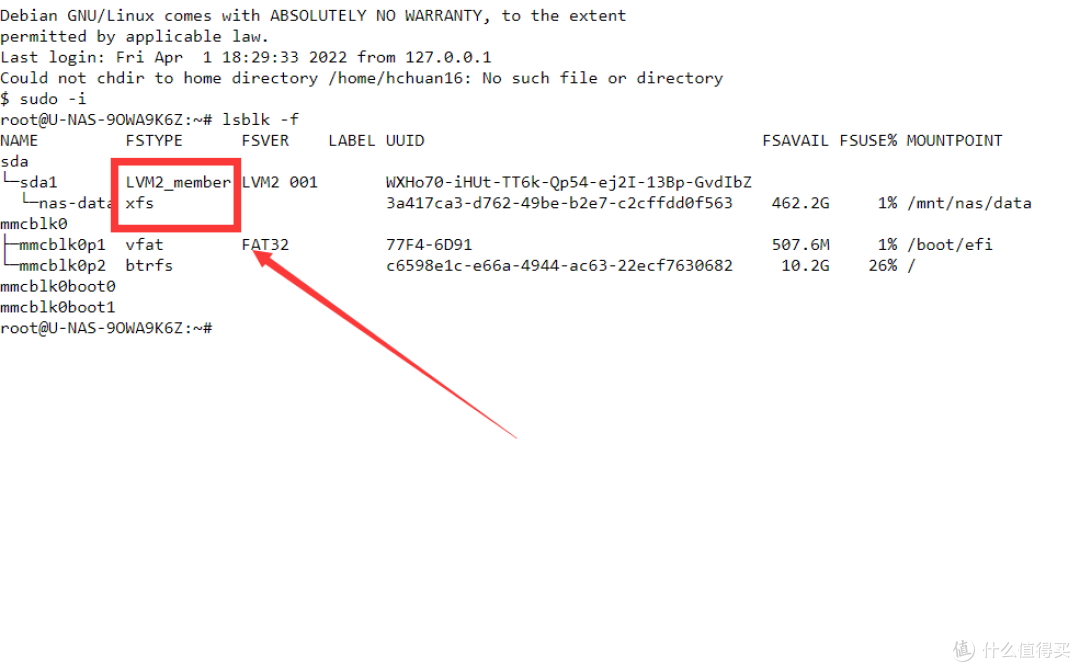
Task: Click the xfs filesystem type text
Action: coord(140,203)
